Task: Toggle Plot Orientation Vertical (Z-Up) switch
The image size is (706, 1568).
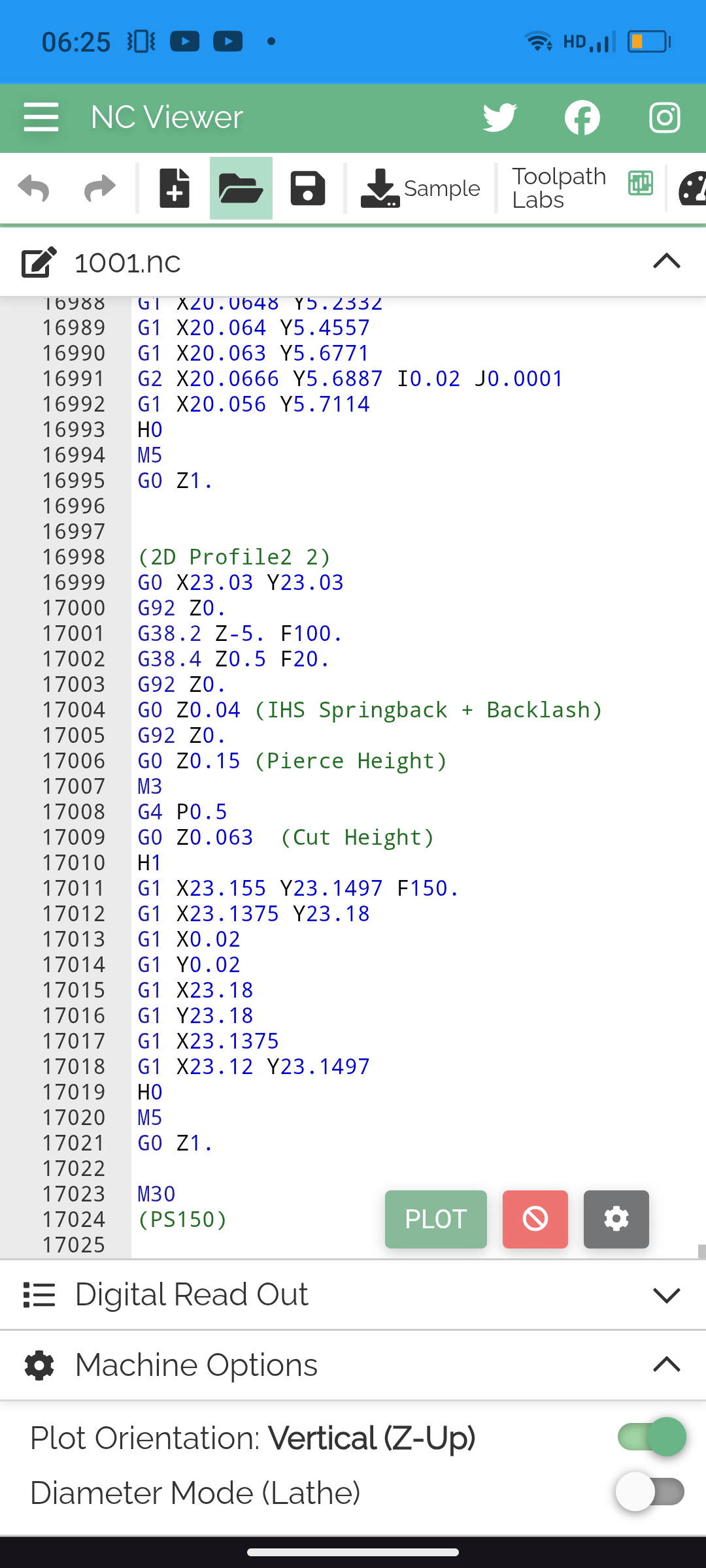Action: (651, 1437)
